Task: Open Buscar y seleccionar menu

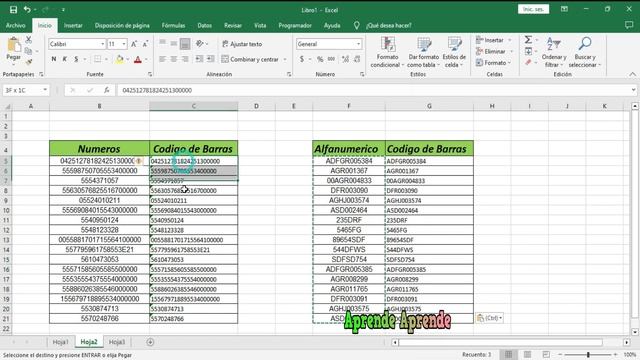Action: pos(584,52)
